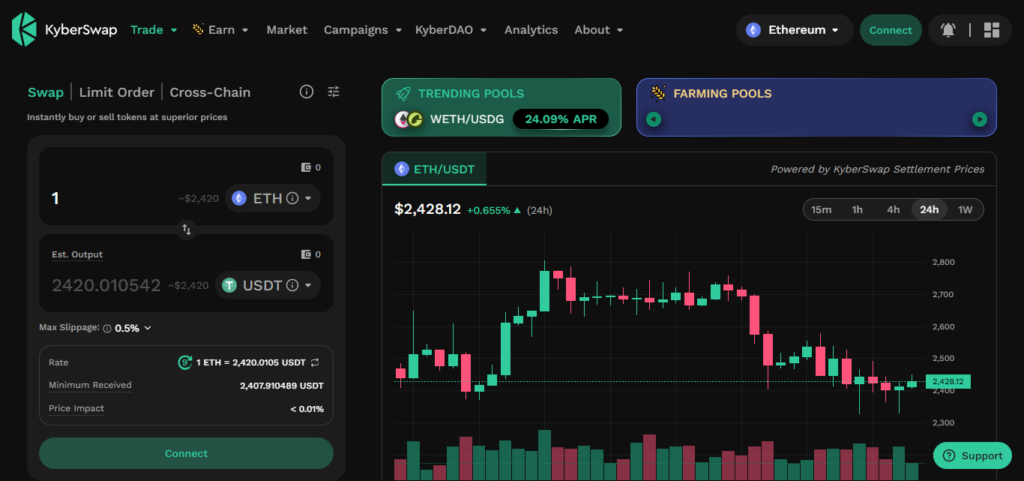Expand the Campaigns menu

click(362, 30)
